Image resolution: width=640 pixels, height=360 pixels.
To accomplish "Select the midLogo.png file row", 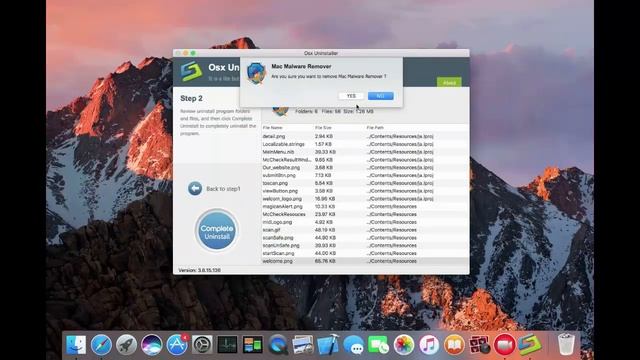I will click(364, 222).
